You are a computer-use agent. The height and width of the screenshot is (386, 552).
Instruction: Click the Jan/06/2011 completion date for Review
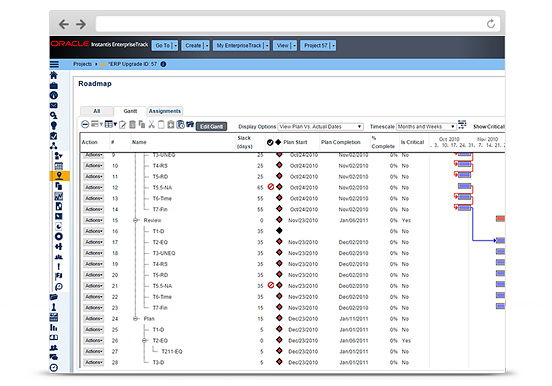click(x=353, y=220)
